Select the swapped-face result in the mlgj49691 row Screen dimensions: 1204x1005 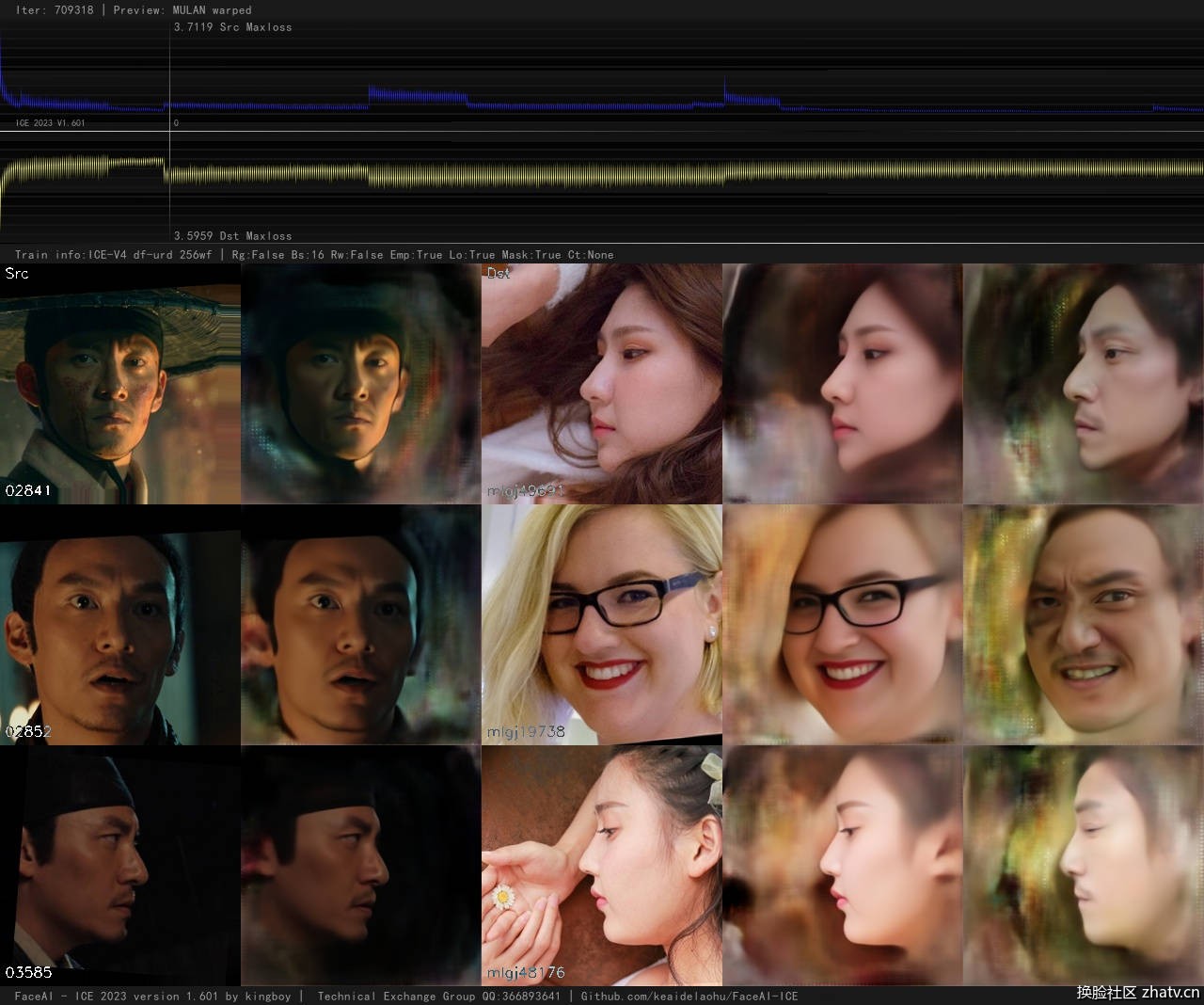pos(1084,384)
